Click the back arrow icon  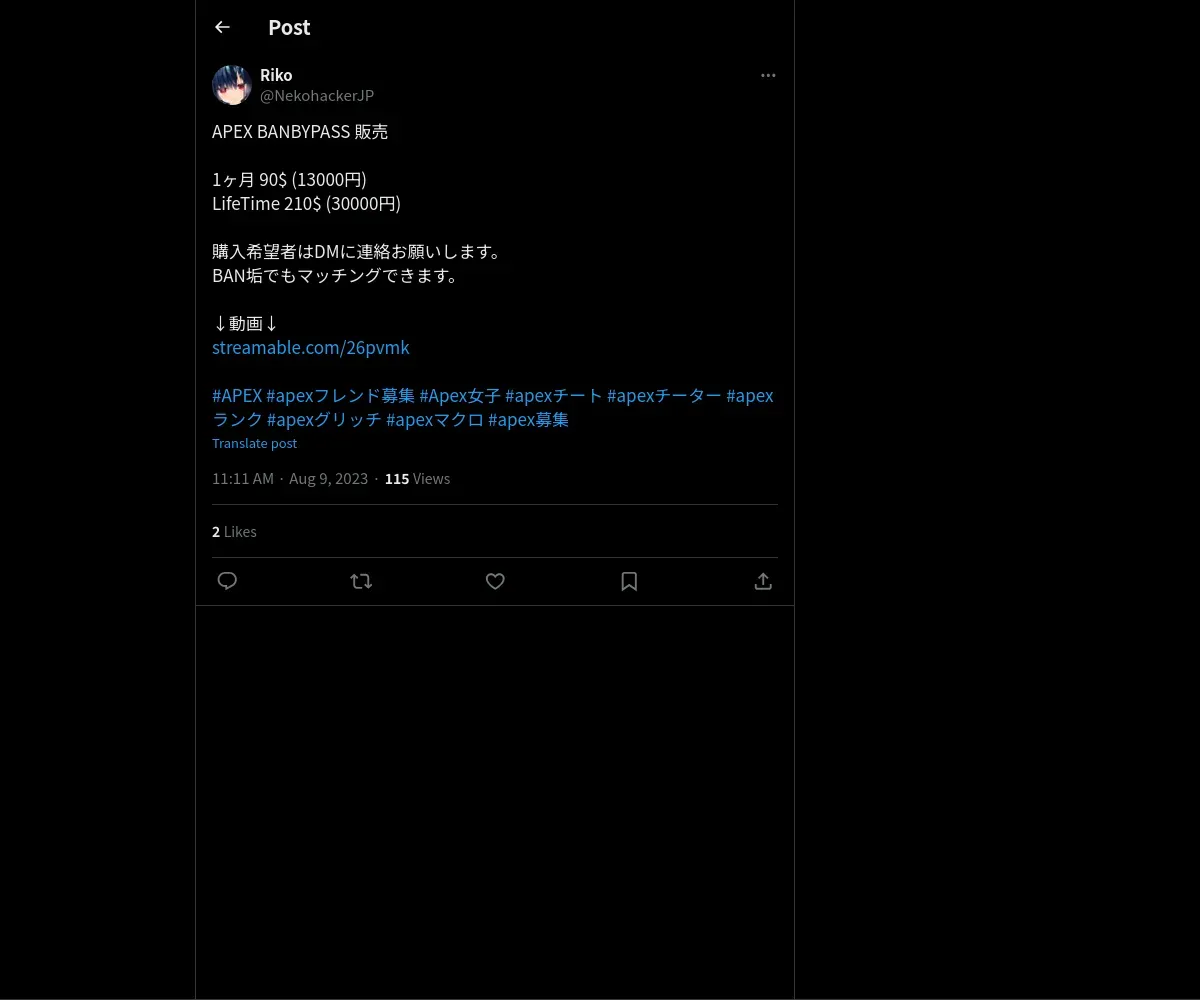point(222,27)
